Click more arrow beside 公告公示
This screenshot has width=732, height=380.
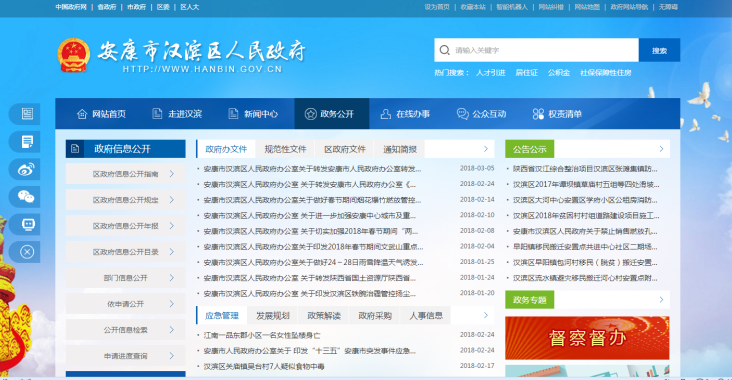point(661,149)
